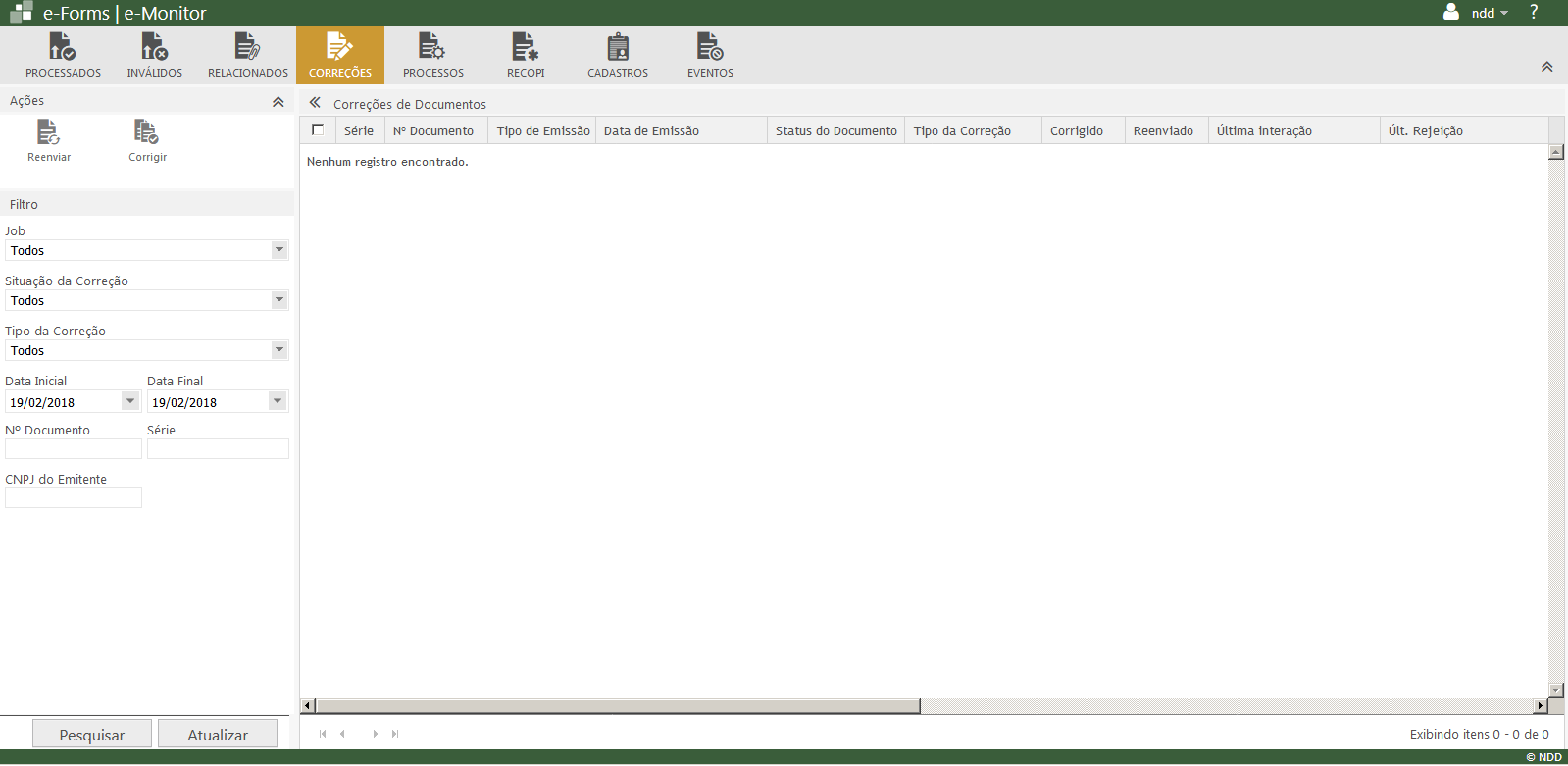Image resolution: width=1568 pixels, height=766 pixels.
Task: Open the Processos icon
Action: point(432,46)
